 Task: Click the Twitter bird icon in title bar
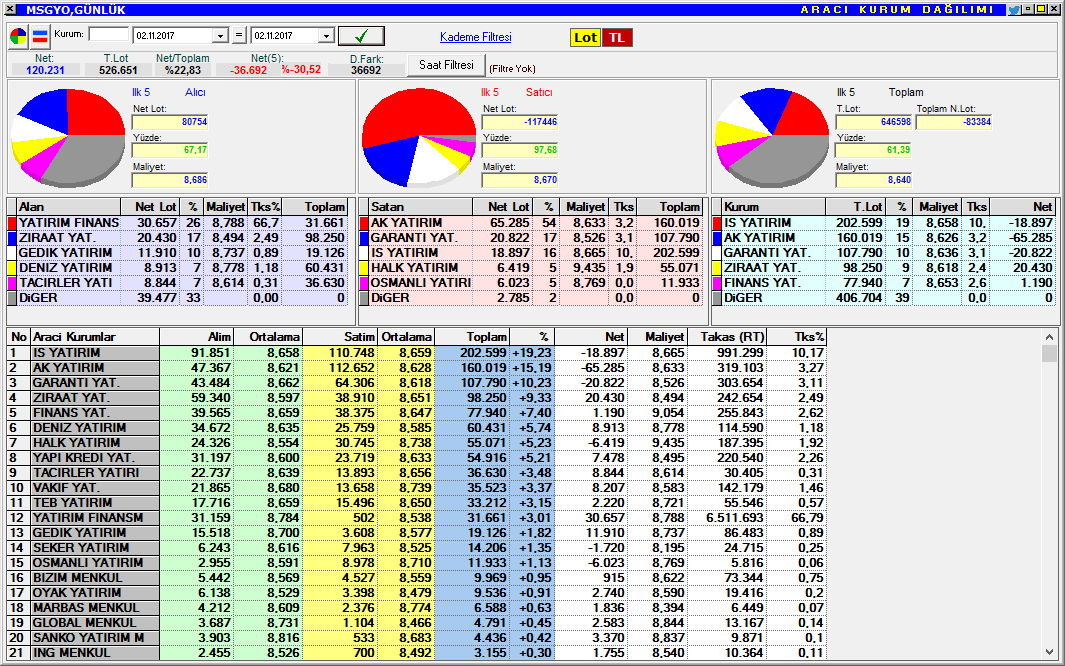1014,10
